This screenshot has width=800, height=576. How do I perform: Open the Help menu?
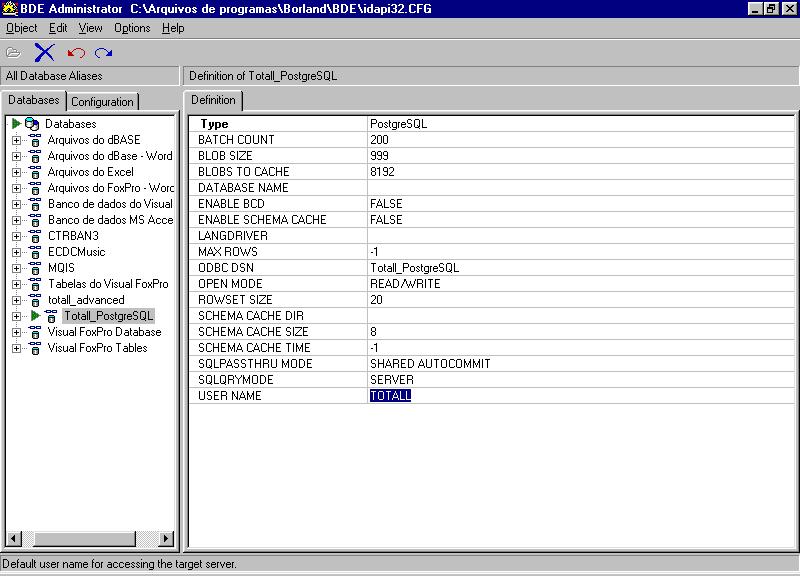click(173, 28)
